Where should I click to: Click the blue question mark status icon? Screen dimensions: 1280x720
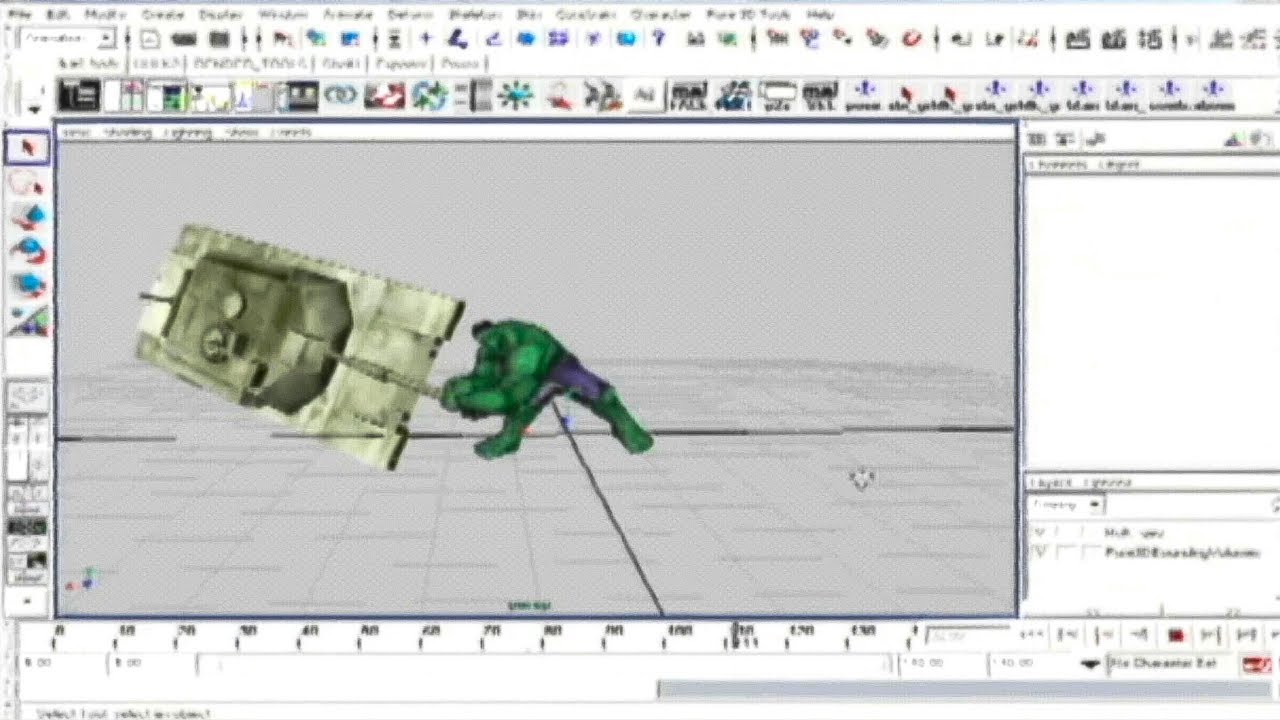pos(659,39)
